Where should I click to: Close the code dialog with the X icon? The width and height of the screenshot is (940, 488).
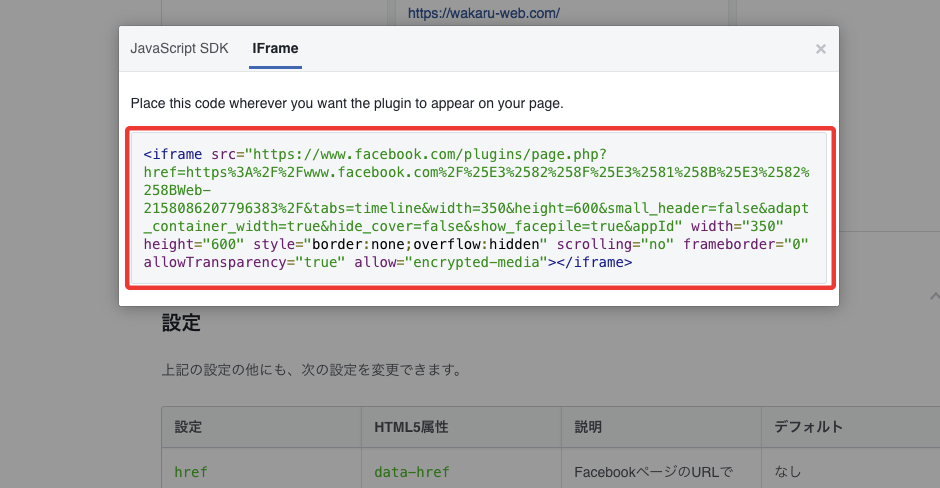[x=820, y=49]
